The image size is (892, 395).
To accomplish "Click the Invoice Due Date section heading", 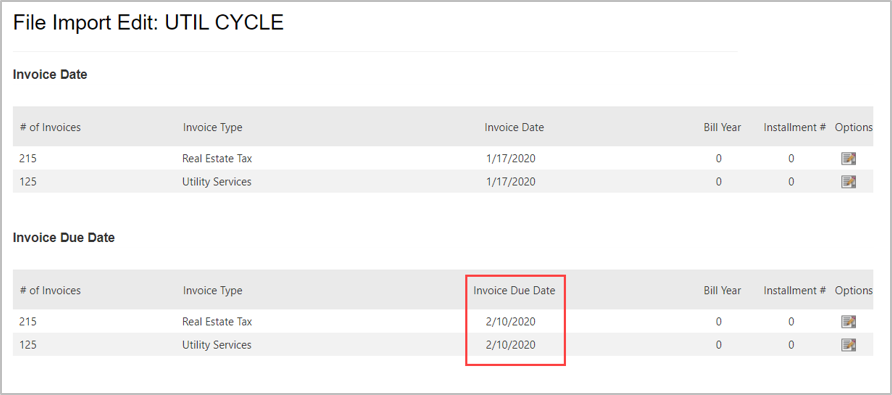I will coord(64,238).
